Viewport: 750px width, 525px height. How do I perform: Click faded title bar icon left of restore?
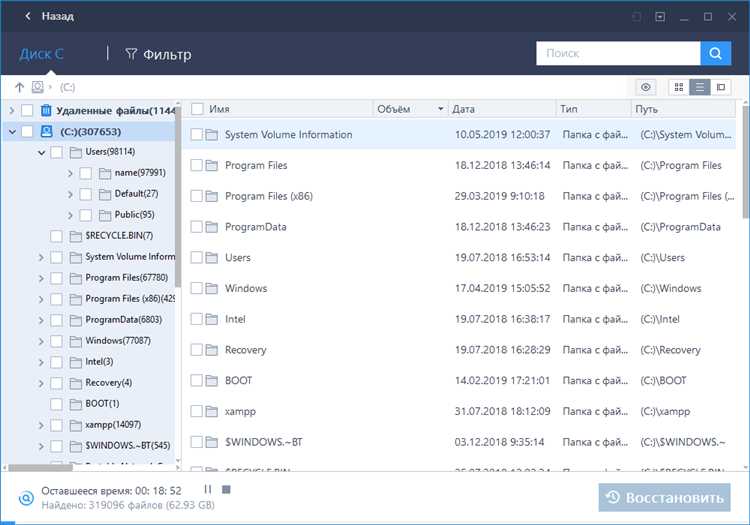tap(636, 17)
